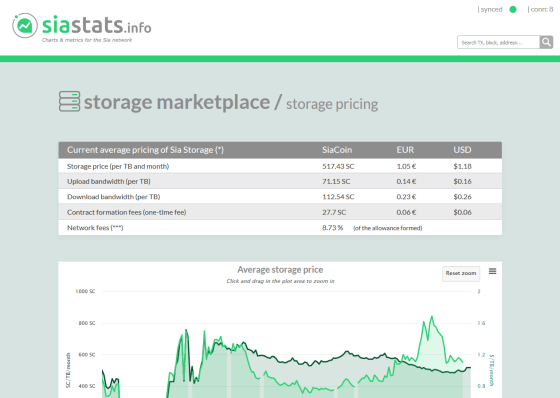Click the green synced status indicator
Screen dimensions: 560x398
tap(513, 10)
